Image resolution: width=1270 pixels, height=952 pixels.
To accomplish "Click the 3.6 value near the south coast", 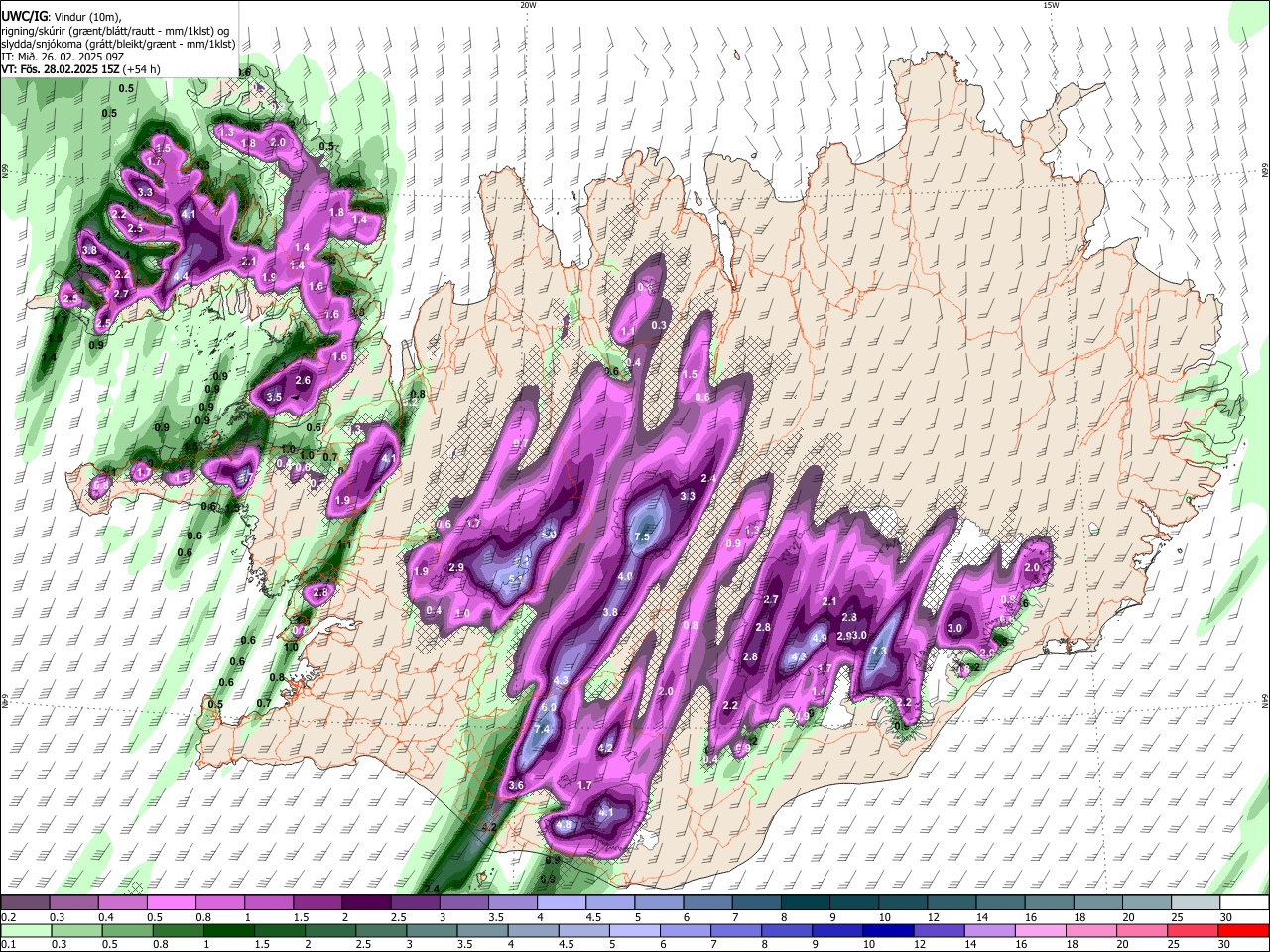I will coord(515,785).
